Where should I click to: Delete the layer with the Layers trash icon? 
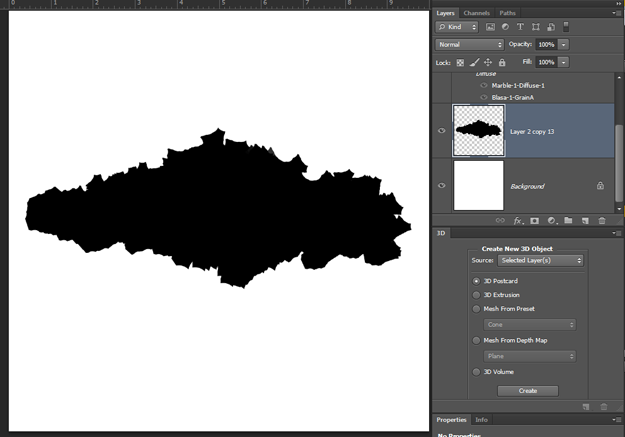[x=602, y=220]
